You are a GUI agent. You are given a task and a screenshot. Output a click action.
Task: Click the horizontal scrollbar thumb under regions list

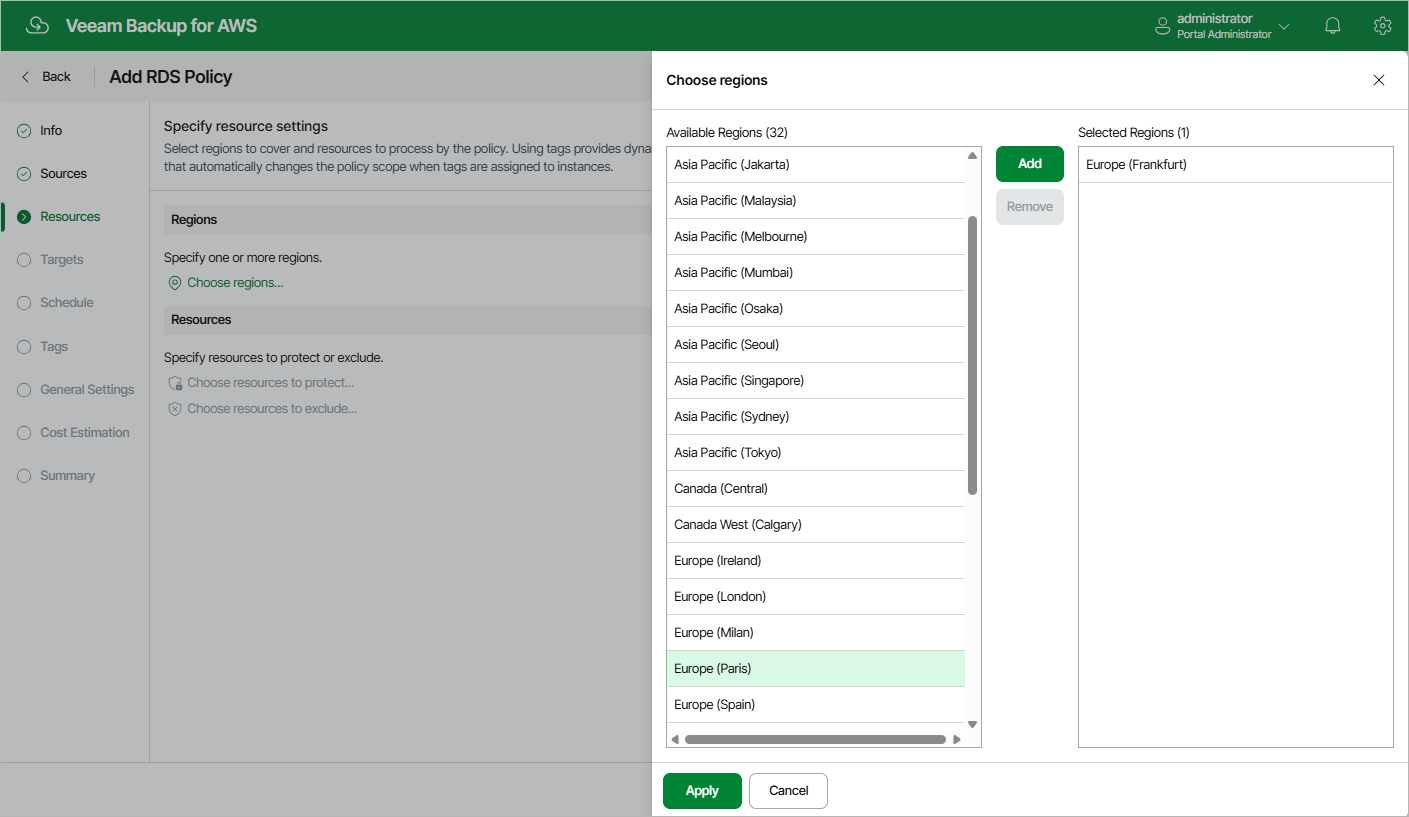click(x=815, y=740)
